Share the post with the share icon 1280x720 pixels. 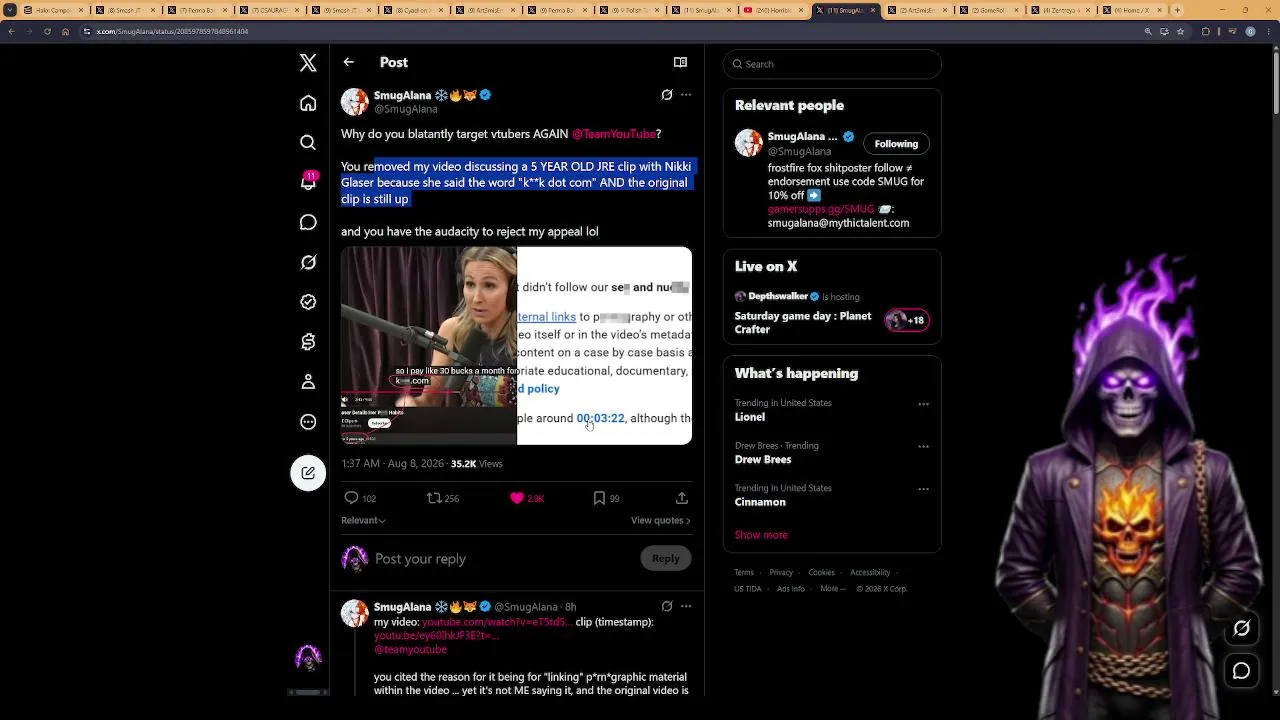click(x=682, y=498)
